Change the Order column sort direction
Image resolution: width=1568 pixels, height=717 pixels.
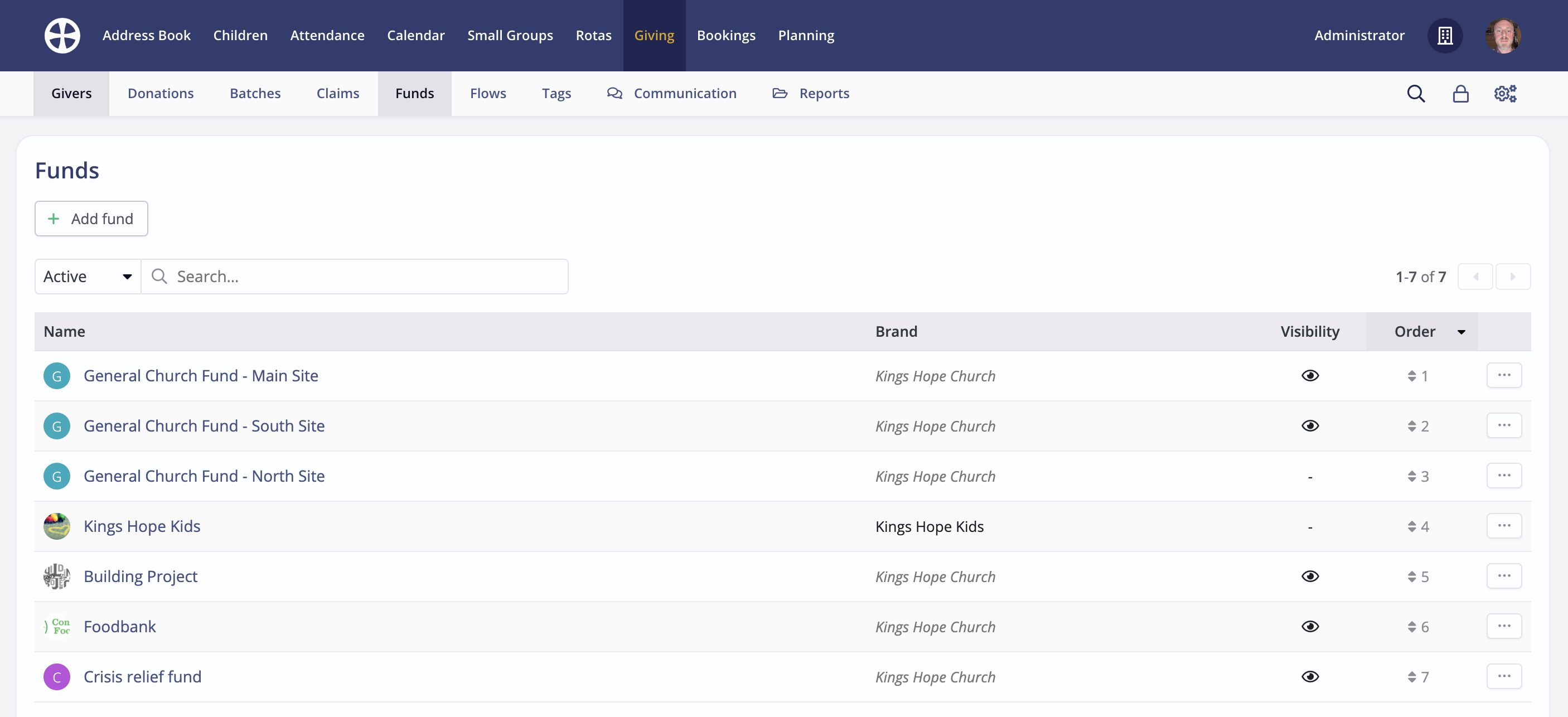[1461, 332]
